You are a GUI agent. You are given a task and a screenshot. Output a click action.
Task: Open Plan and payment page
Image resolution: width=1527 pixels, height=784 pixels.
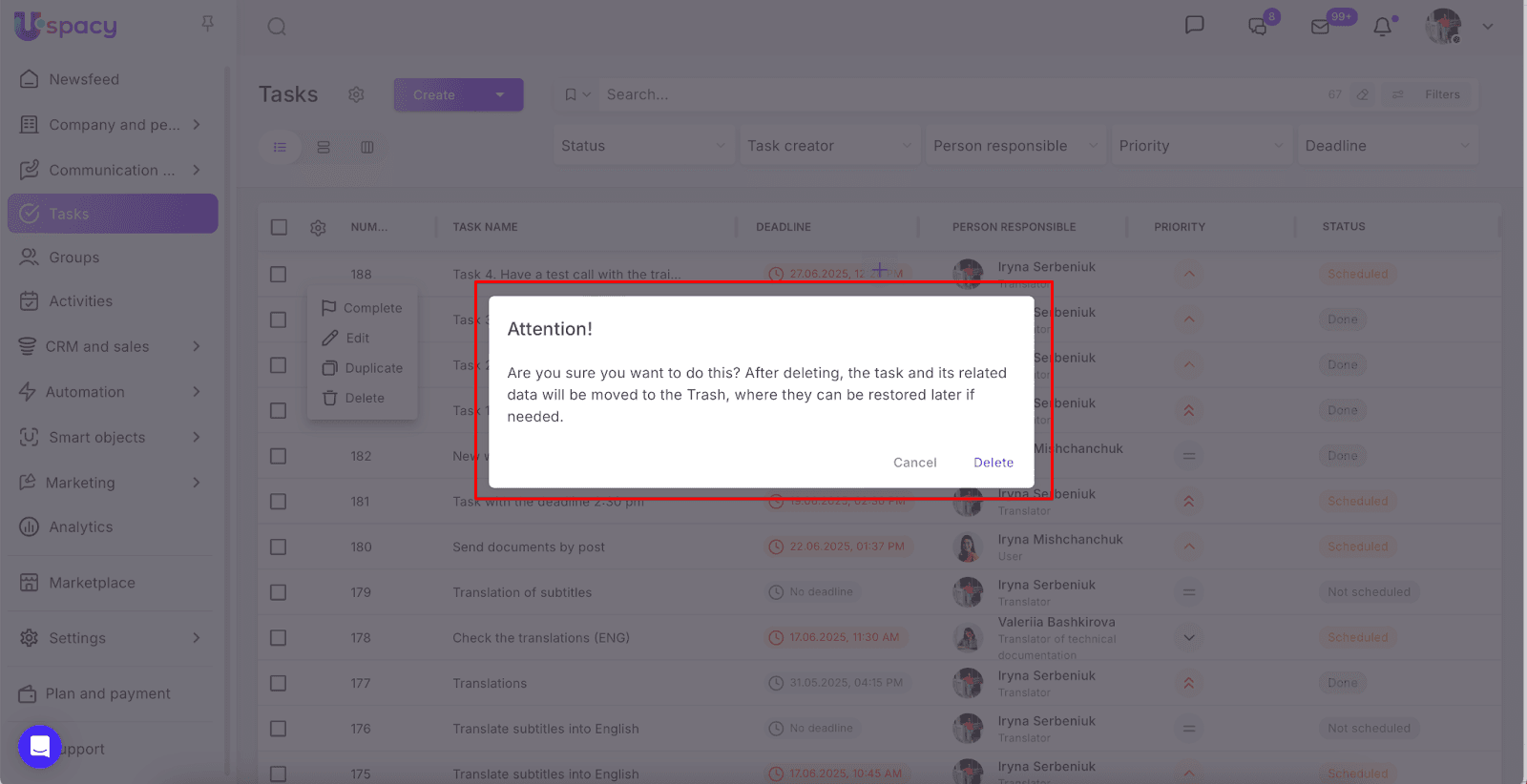113,693
